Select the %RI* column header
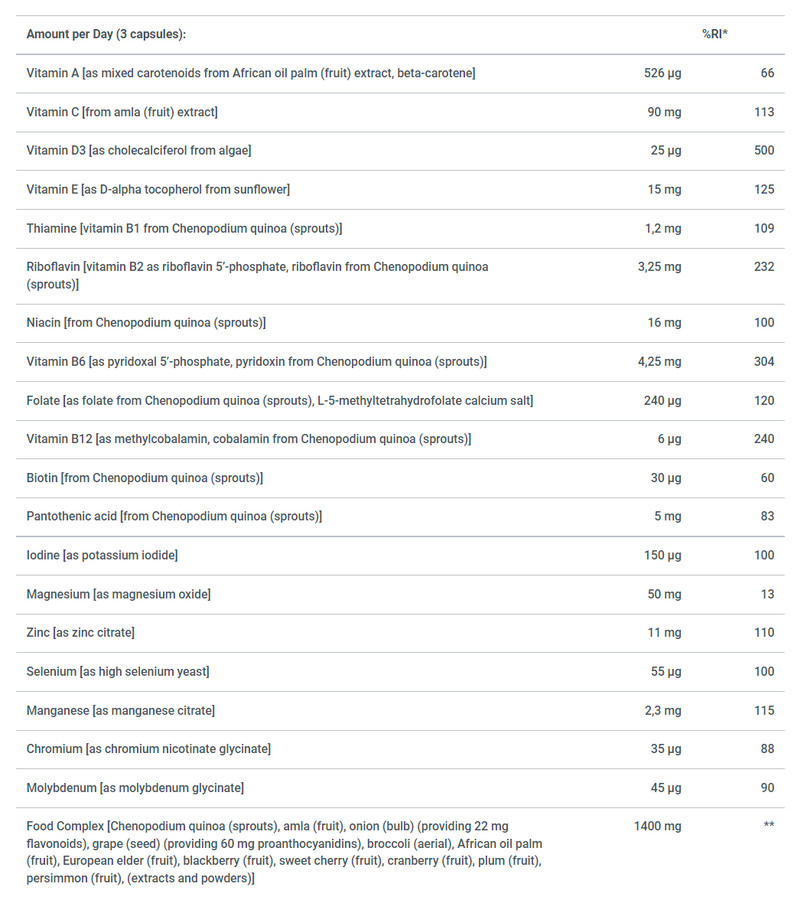Screen dimensions: 797x900 [x=715, y=34]
